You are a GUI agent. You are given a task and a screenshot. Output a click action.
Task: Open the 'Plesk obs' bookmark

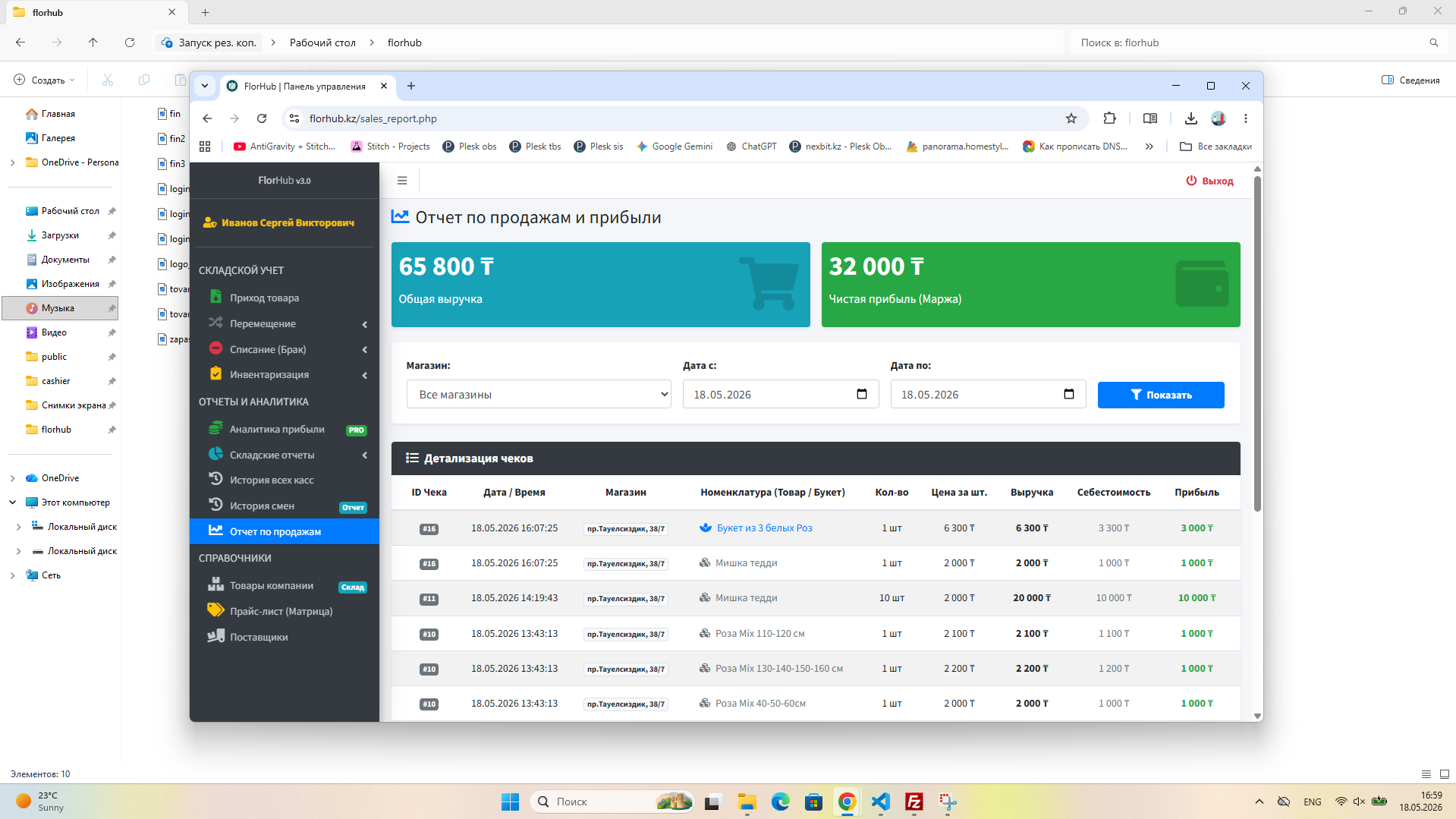tap(470, 146)
